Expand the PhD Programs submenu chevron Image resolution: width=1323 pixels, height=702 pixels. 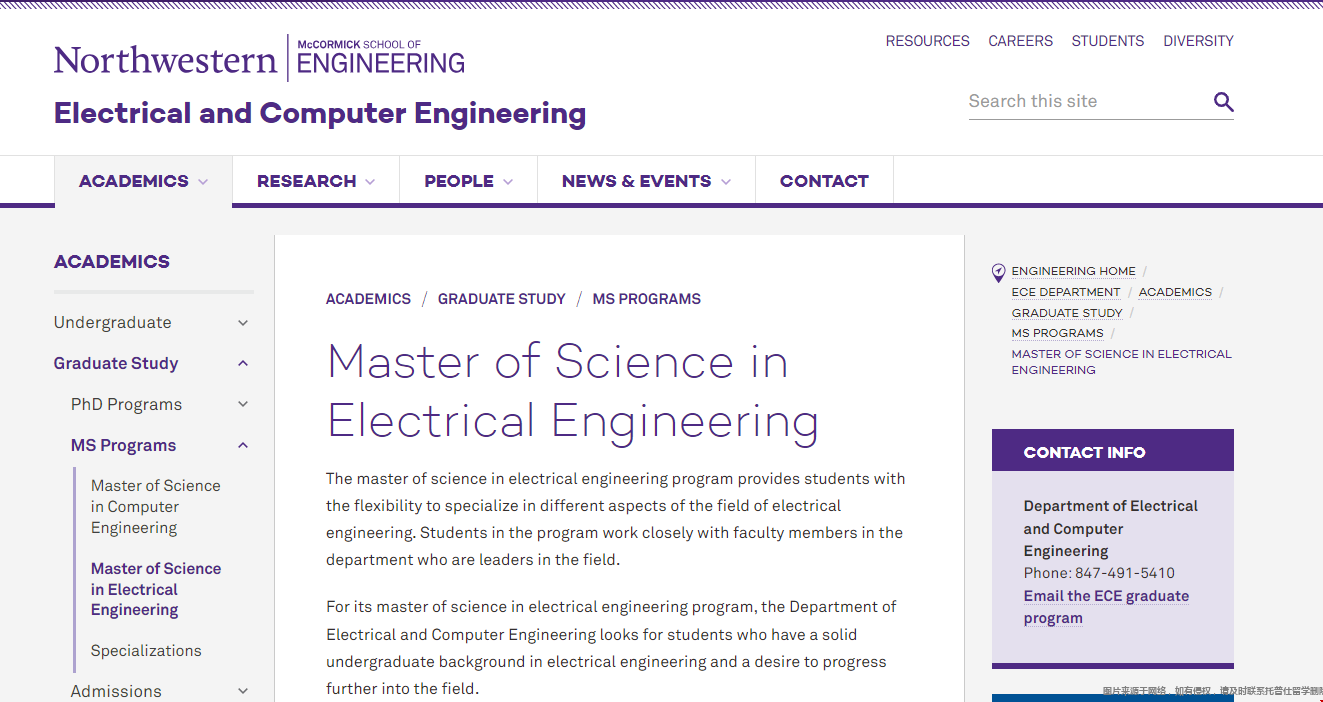(243, 405)
